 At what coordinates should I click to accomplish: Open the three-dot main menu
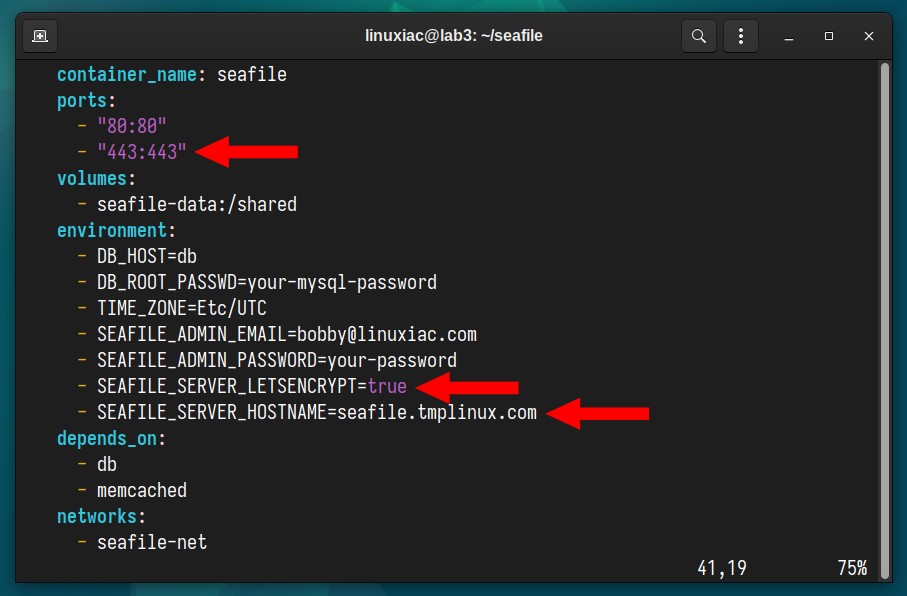coord(740,36)
